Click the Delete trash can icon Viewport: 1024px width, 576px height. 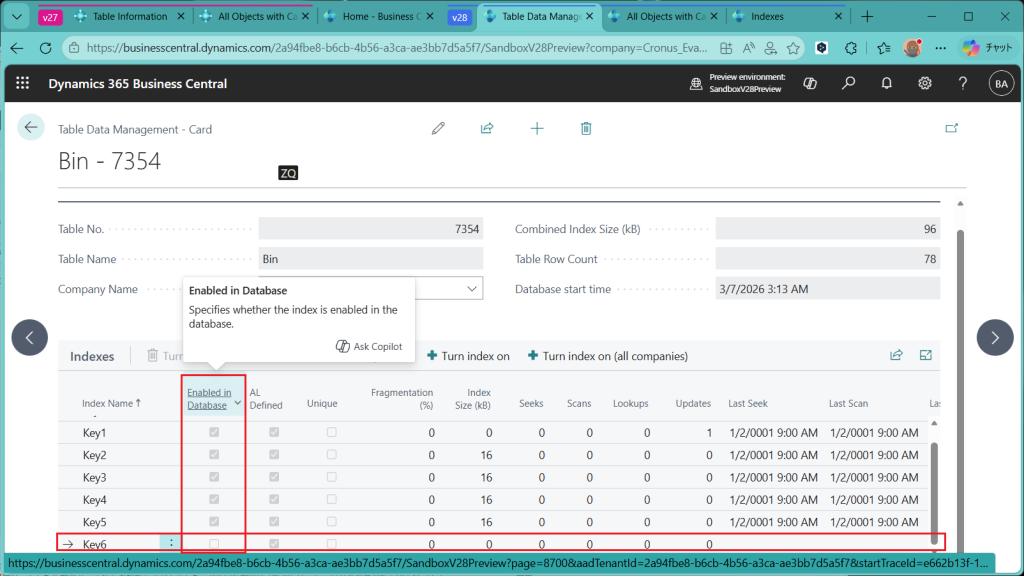[x=586, y=128]
